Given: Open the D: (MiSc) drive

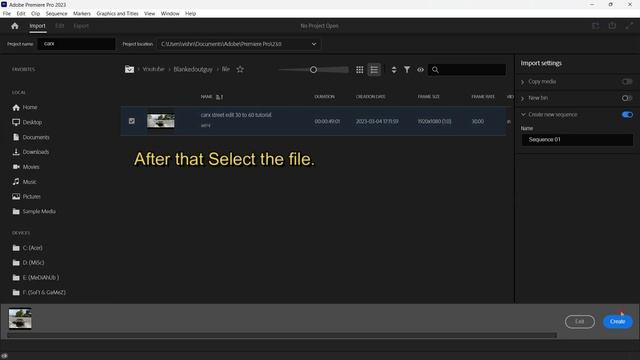Looking at the screenshot, I should [x=28, y=262].
